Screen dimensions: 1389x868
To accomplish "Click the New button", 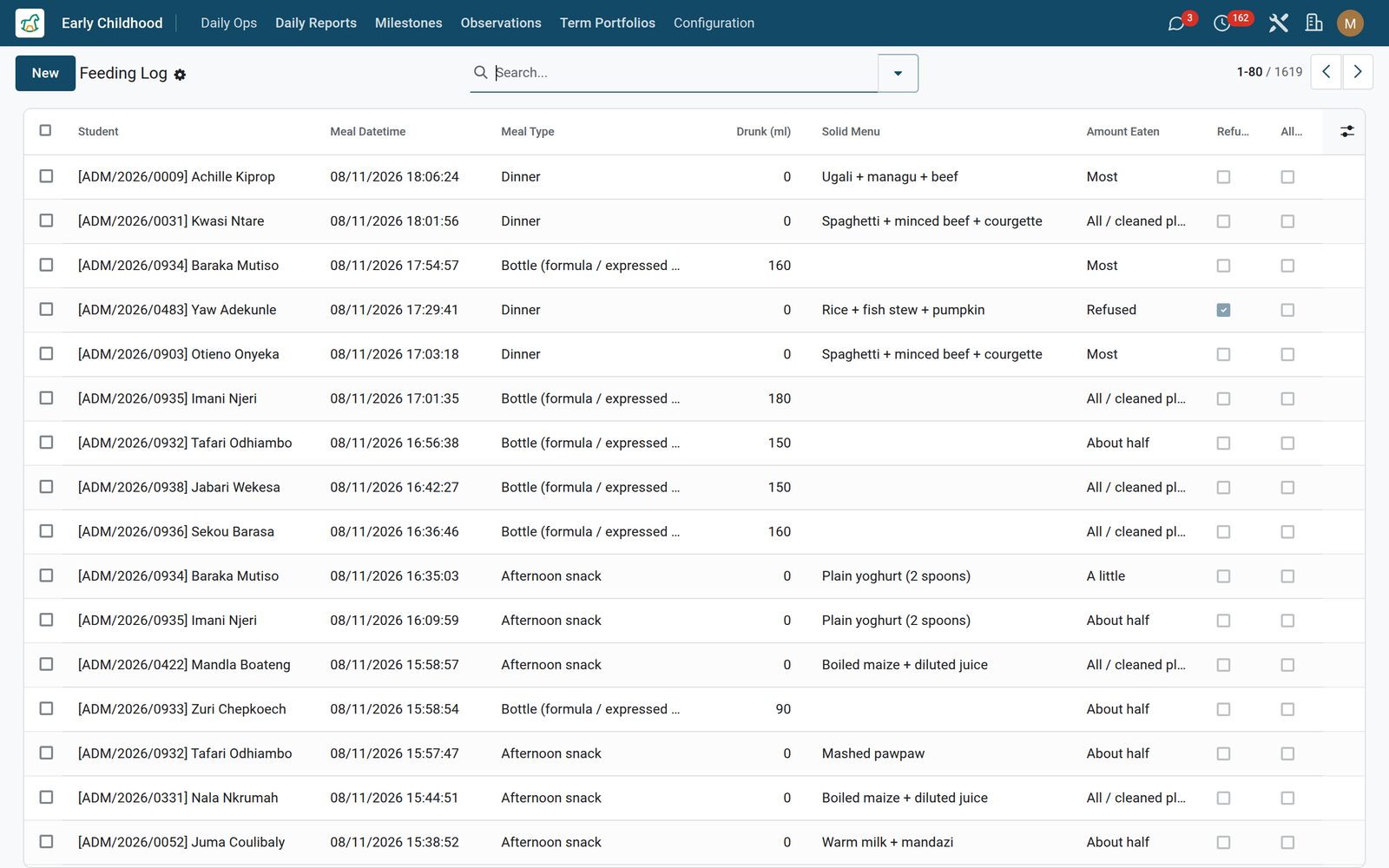I will coord(45,73).
